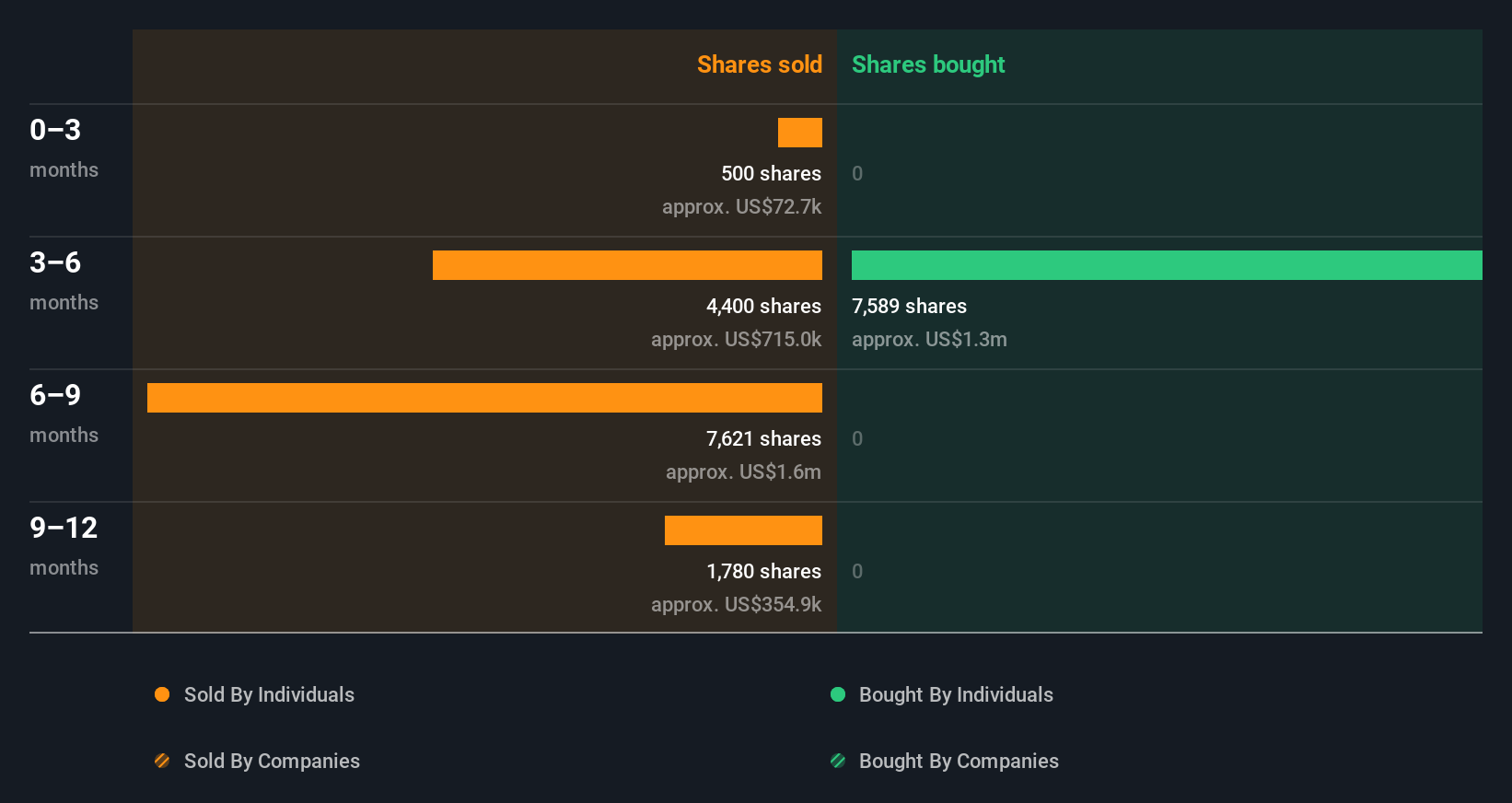Click the 6–9 months row label
The width and height of the screenshot is (1512, 803).
tap(64, 413)
